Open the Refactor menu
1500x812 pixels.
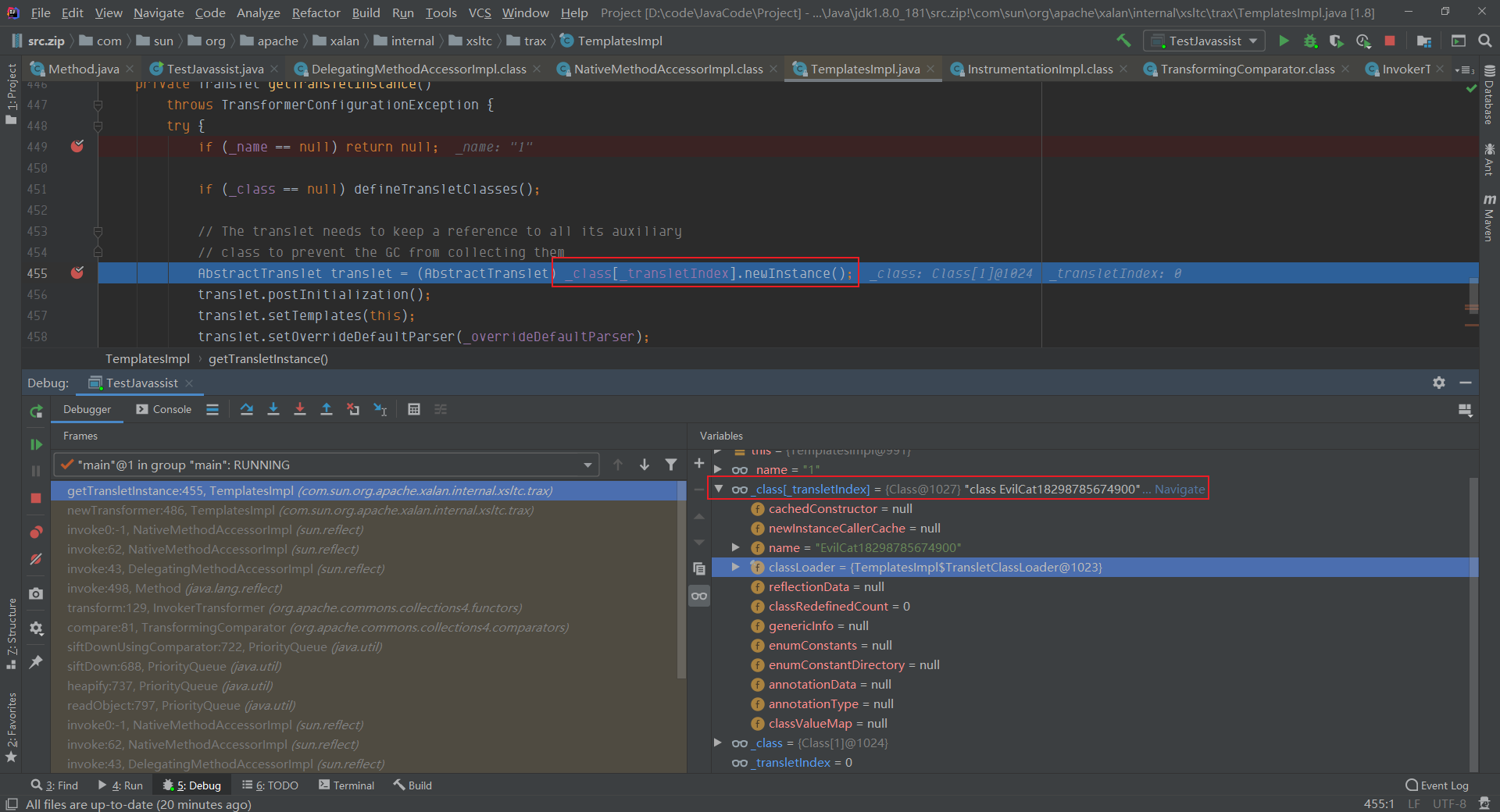(x=316, y=12)
